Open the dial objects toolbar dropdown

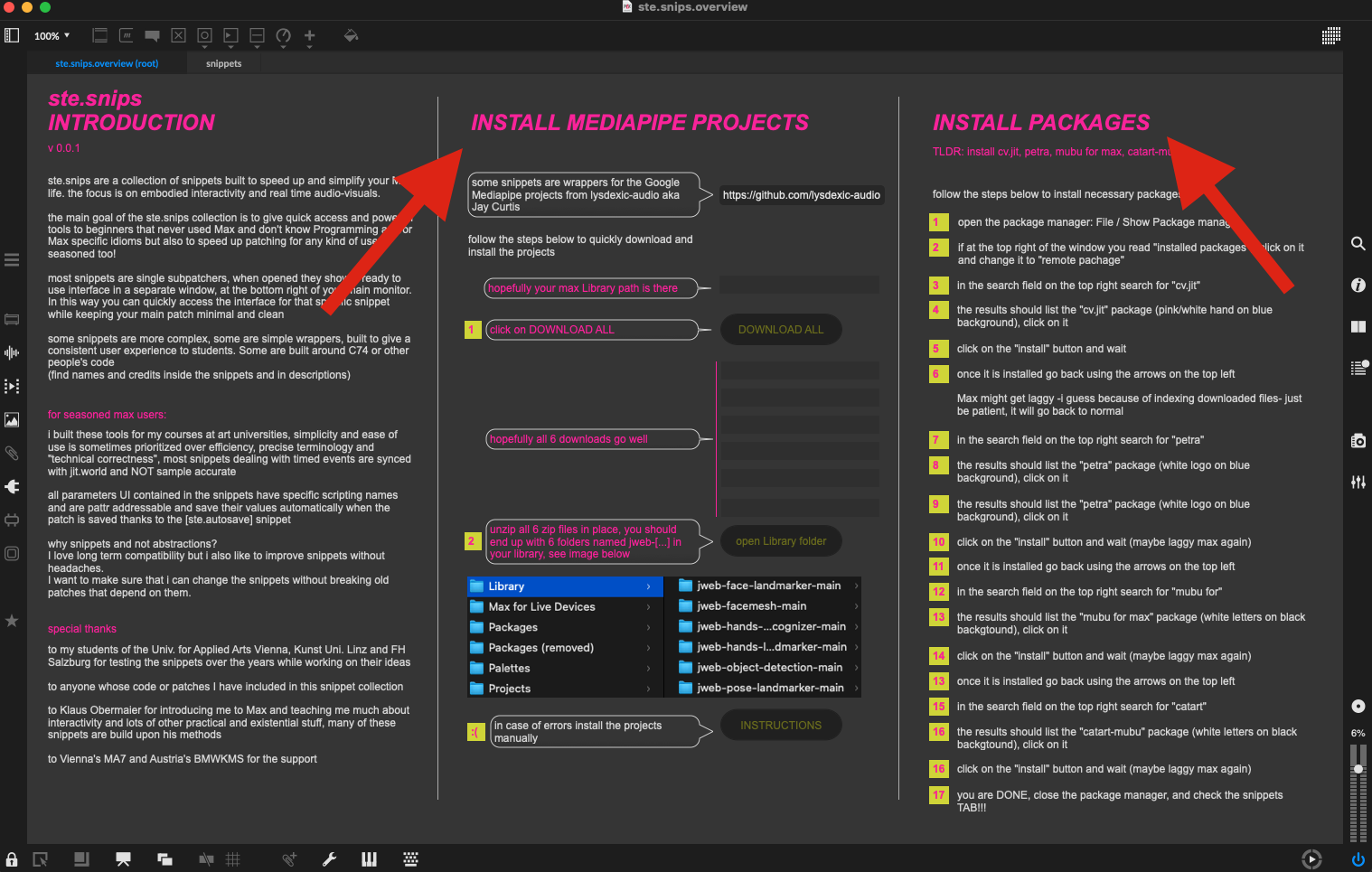point(283,36)
